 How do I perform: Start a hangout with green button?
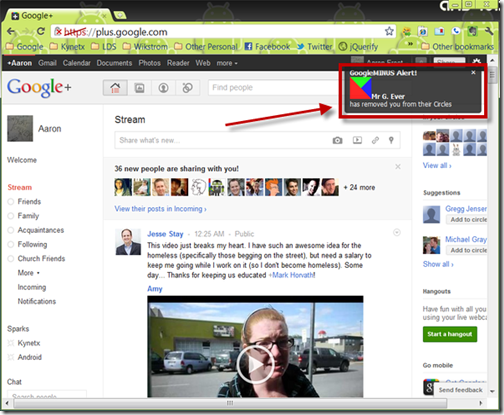[450, 334]
